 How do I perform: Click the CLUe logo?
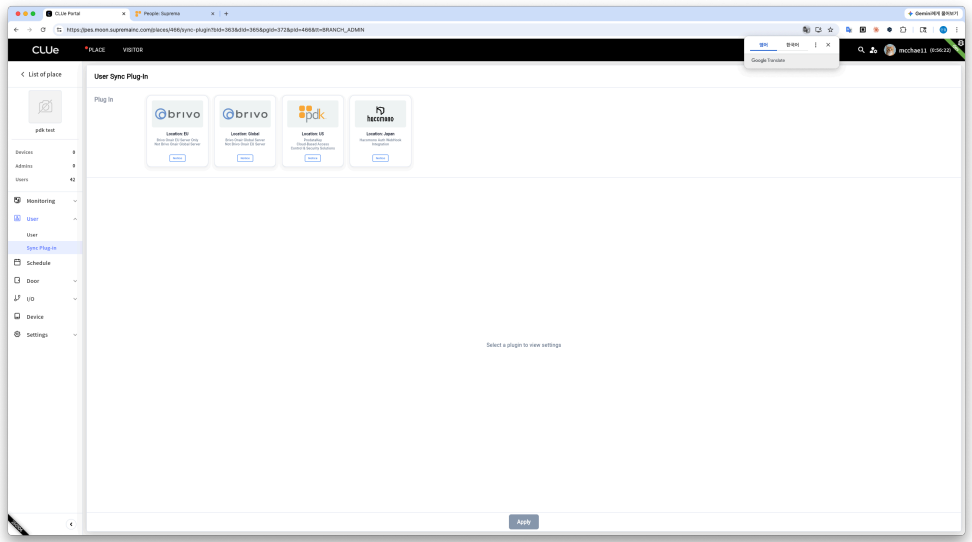point(45,50)
